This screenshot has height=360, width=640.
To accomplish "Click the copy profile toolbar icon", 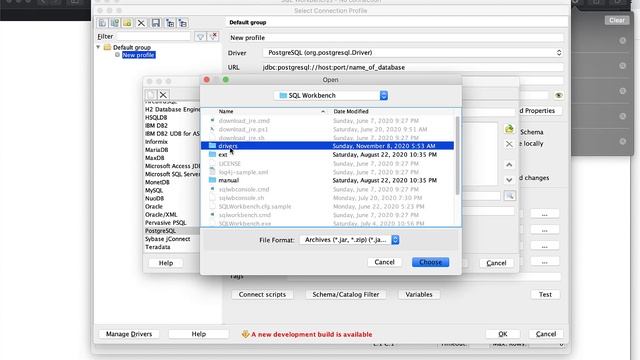I will 115,23.
